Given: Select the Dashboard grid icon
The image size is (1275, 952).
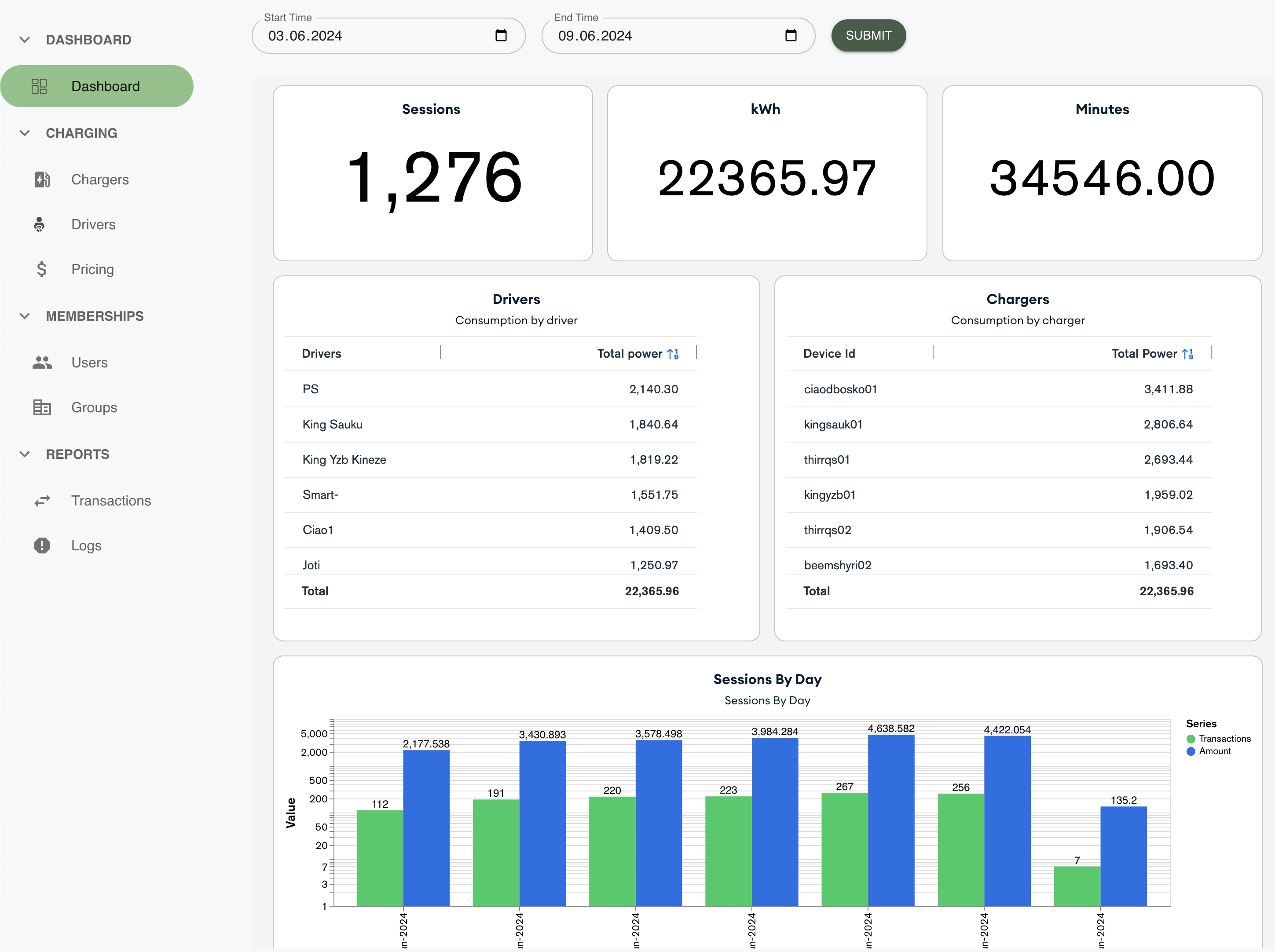Looking at the screenshot, I should coord(40,86).
